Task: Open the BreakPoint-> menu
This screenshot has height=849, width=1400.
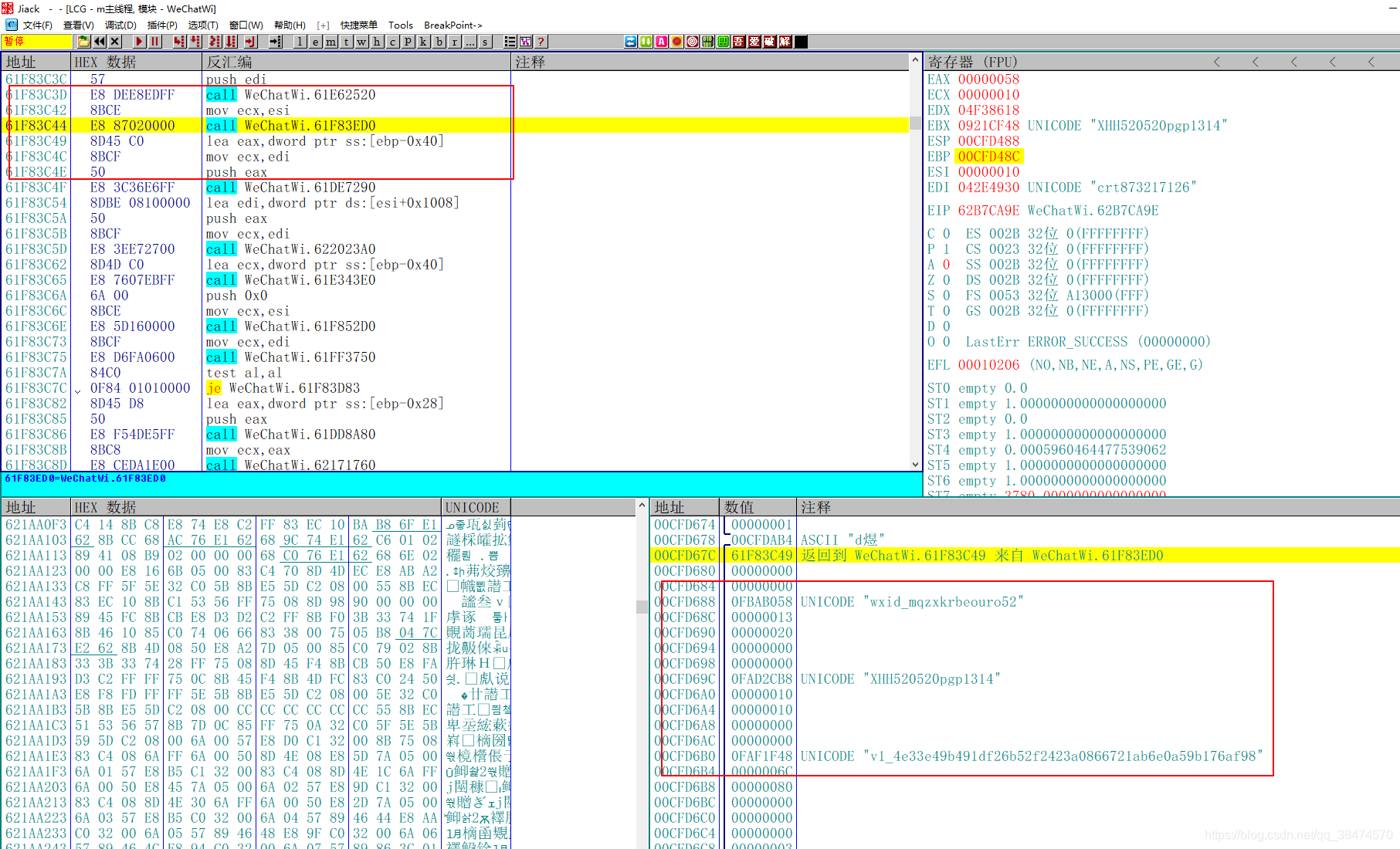Action: click(x=453, y=25)
